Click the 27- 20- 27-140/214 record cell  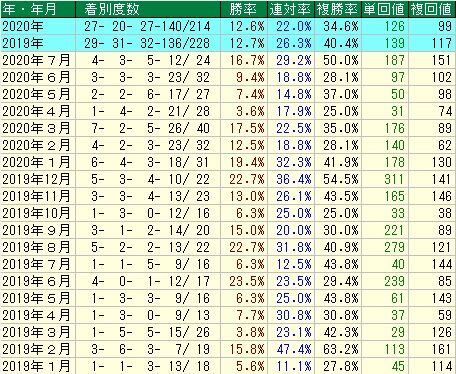pos(147,26)
